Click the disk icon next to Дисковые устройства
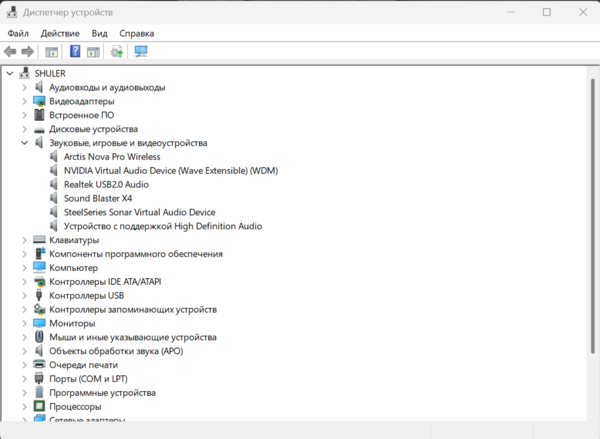This screenshot has width=600, height=439. point(39,129)
